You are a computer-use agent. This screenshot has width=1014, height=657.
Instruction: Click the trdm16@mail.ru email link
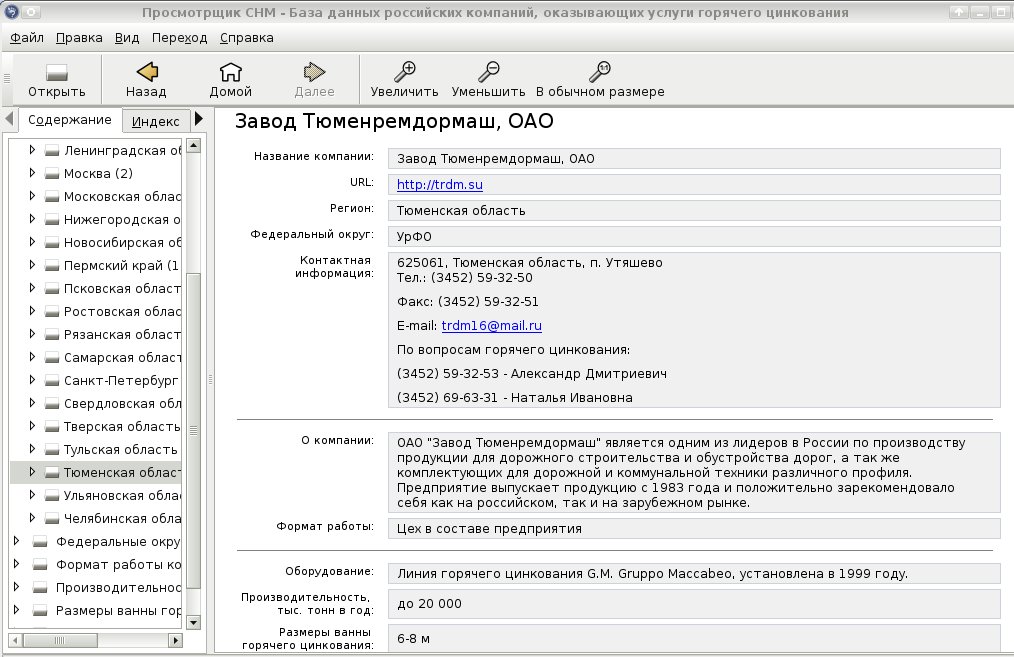[491, 325]
